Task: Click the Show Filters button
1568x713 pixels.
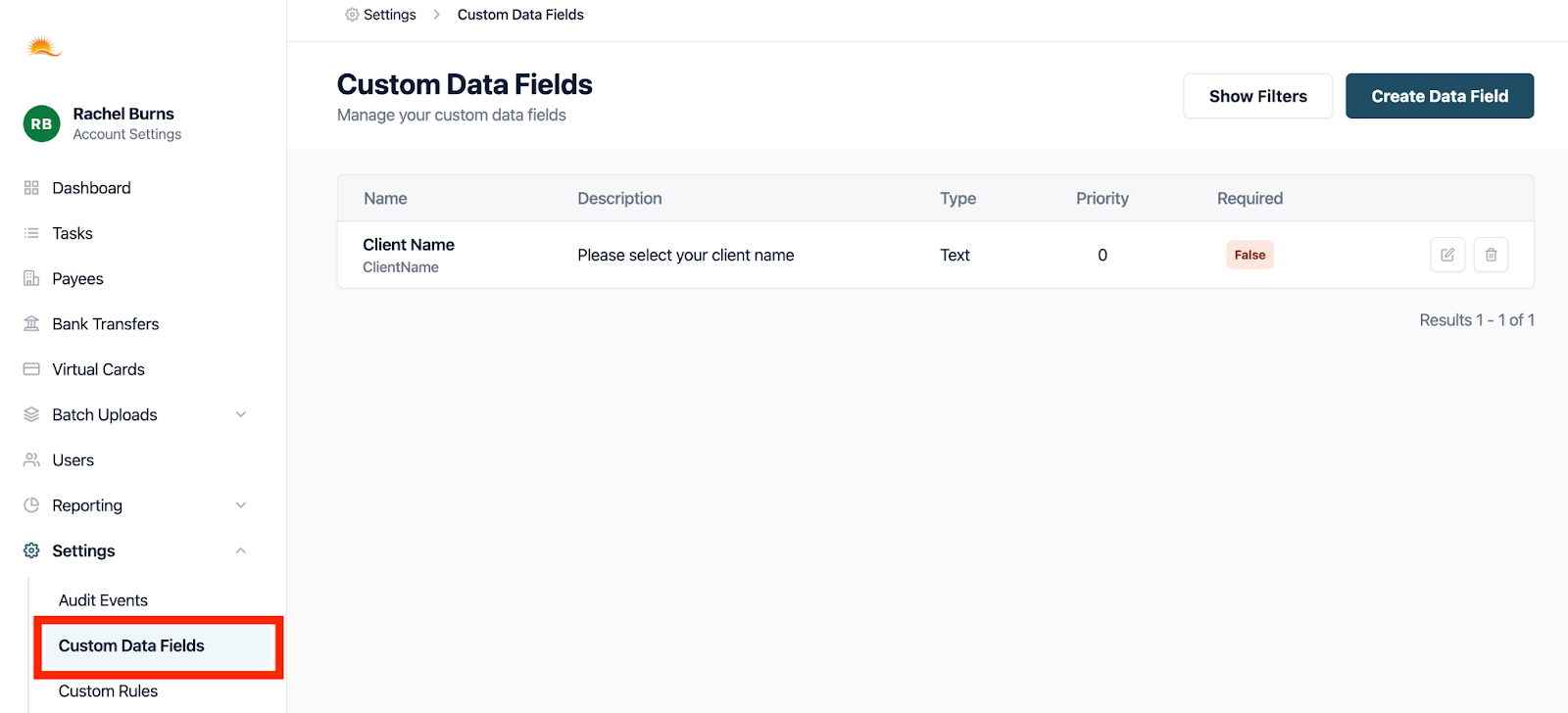Action: point(1257,96)
